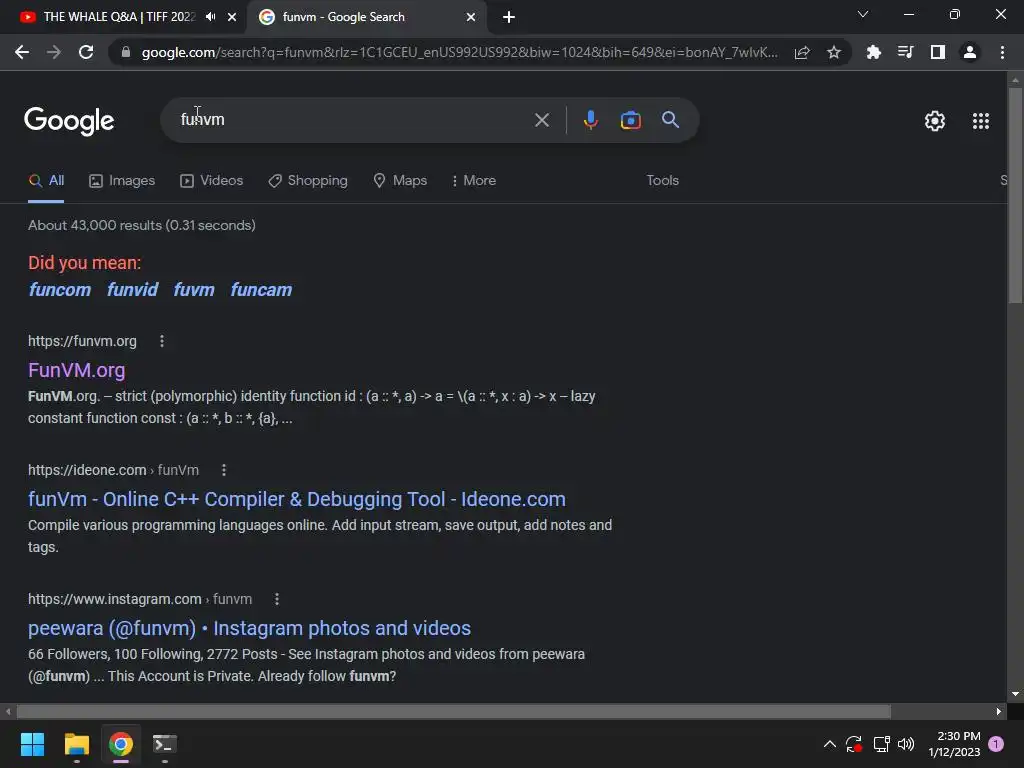Open the Chrome profile menu
Viewport: 1024px width, 768px height.
click(x=970, y=52)
